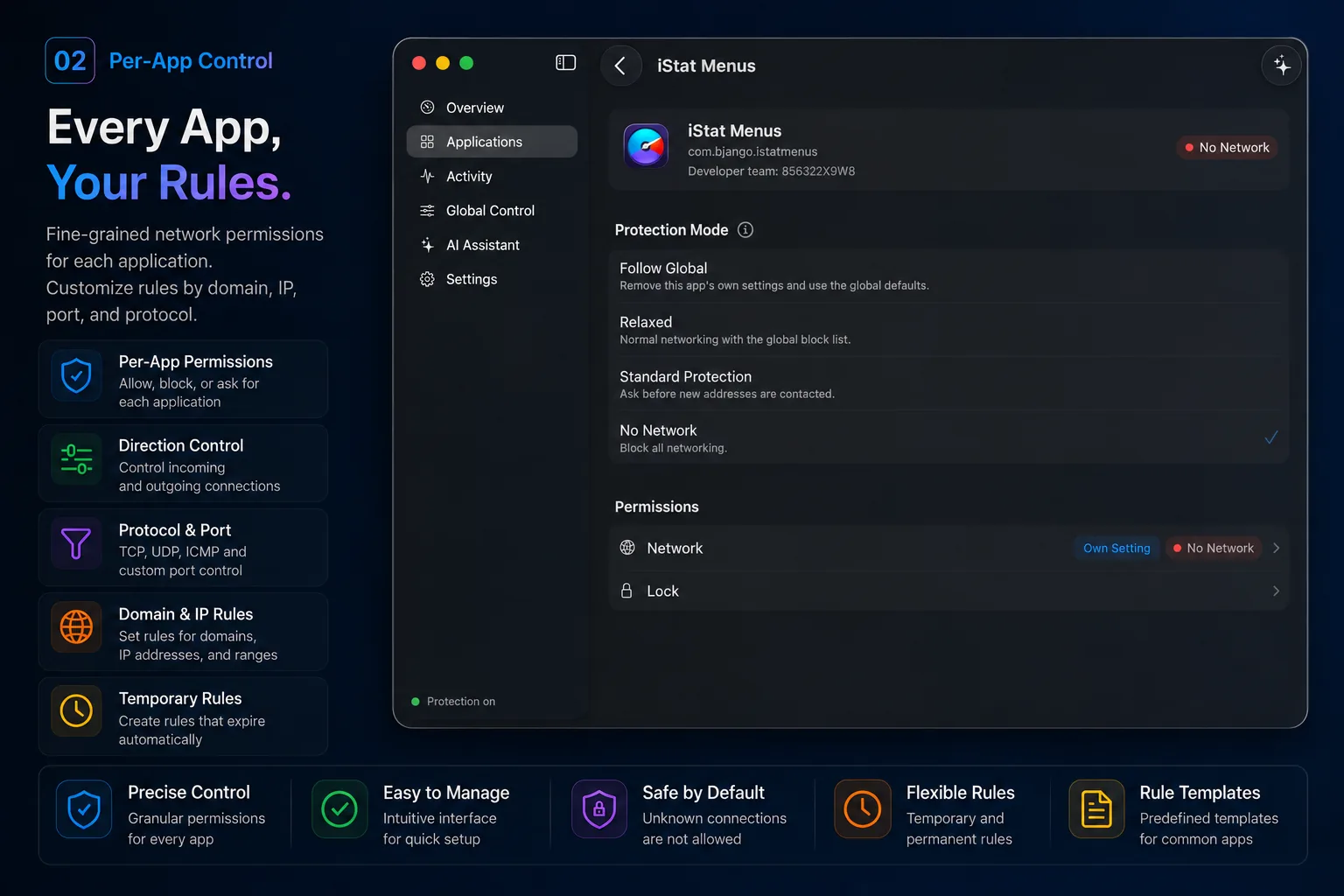The width and height of the screenshot is (1344, 896).
Task: Click the com.bjango.istatmenus bundle identifier
Action: click(x=752, y=151)
